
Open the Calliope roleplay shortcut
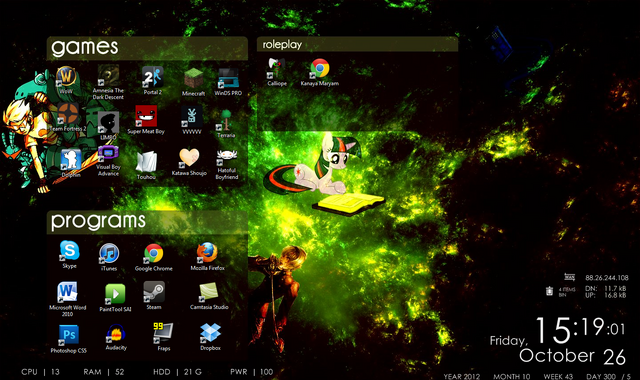click(x=277, y=71)
